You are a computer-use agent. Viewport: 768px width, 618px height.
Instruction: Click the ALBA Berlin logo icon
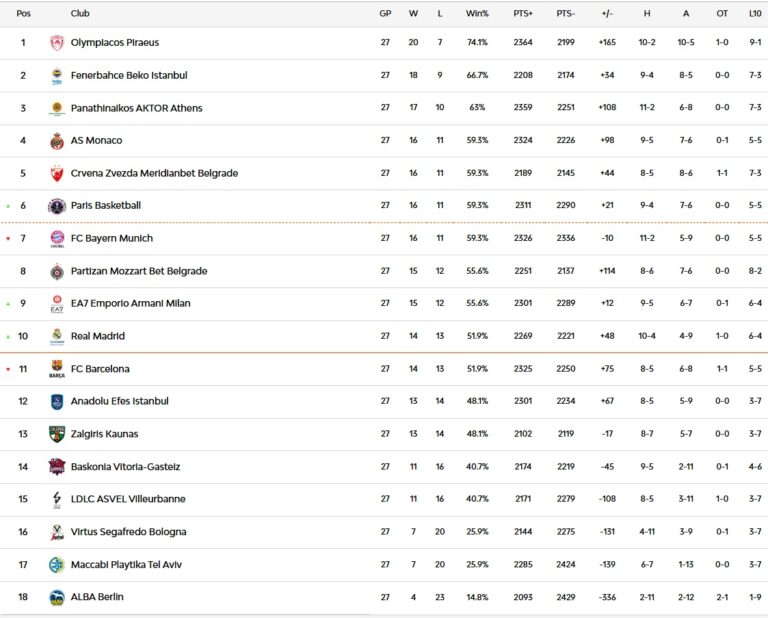57,597
